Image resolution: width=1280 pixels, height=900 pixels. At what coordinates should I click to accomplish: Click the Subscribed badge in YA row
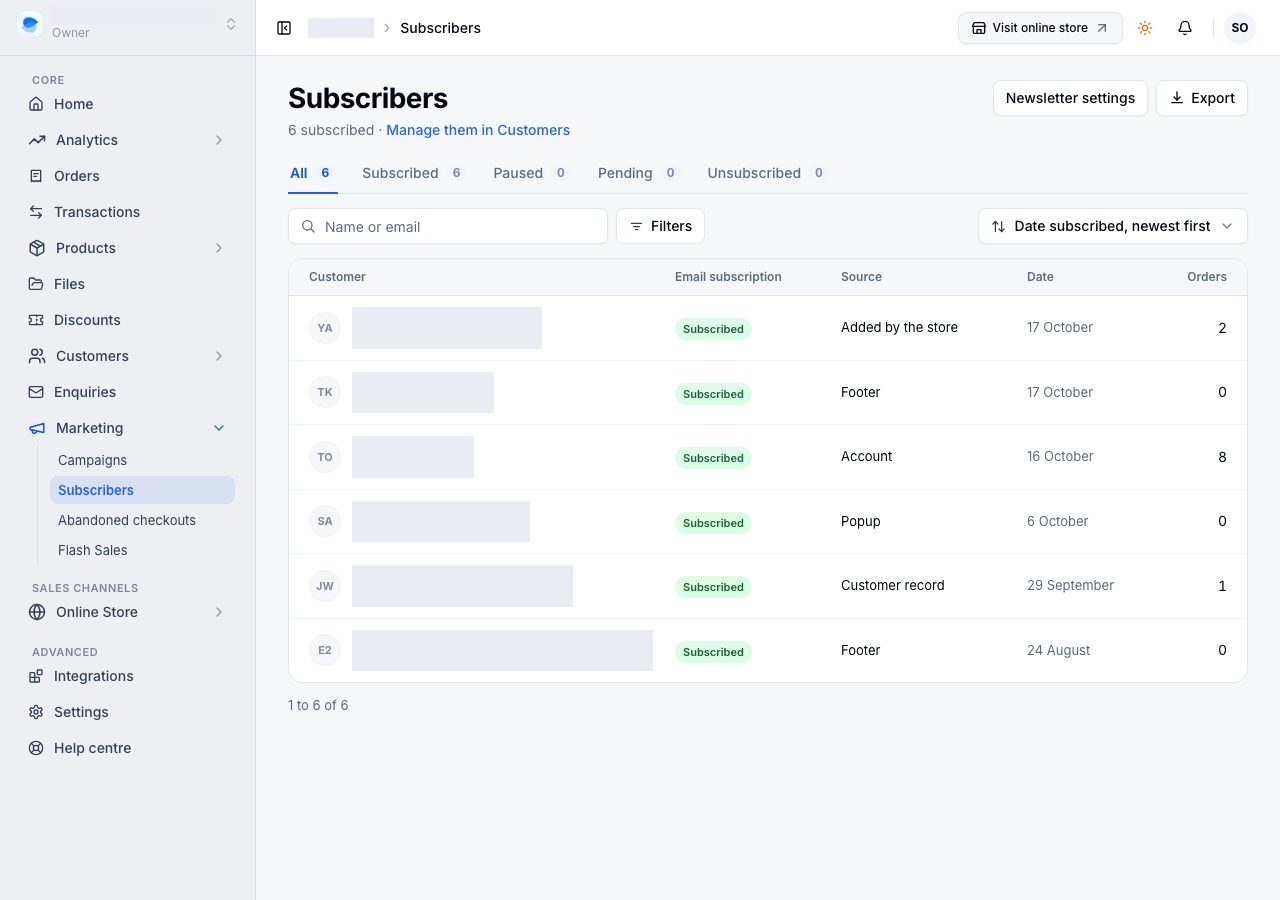point(713,329)
